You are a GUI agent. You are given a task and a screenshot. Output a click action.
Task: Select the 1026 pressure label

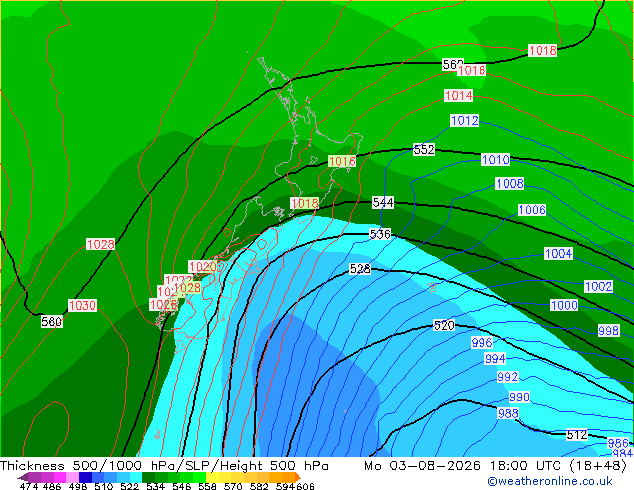click(163, 304)
